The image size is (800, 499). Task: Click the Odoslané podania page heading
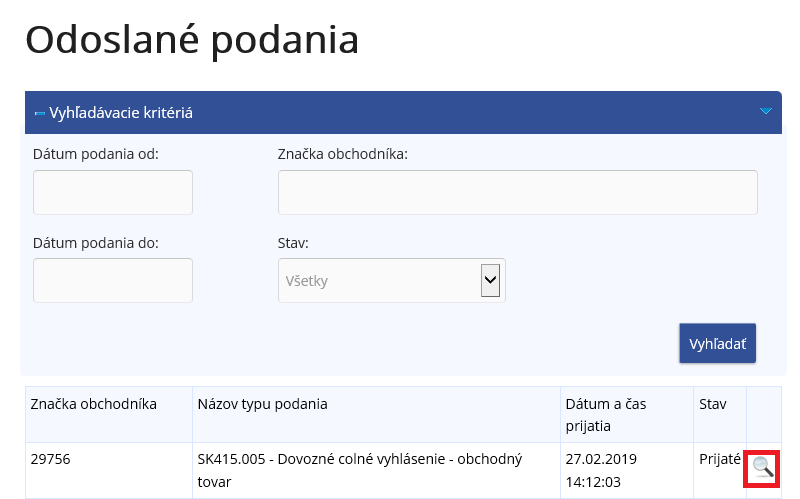pyautogui.click(x=192, y=39)
